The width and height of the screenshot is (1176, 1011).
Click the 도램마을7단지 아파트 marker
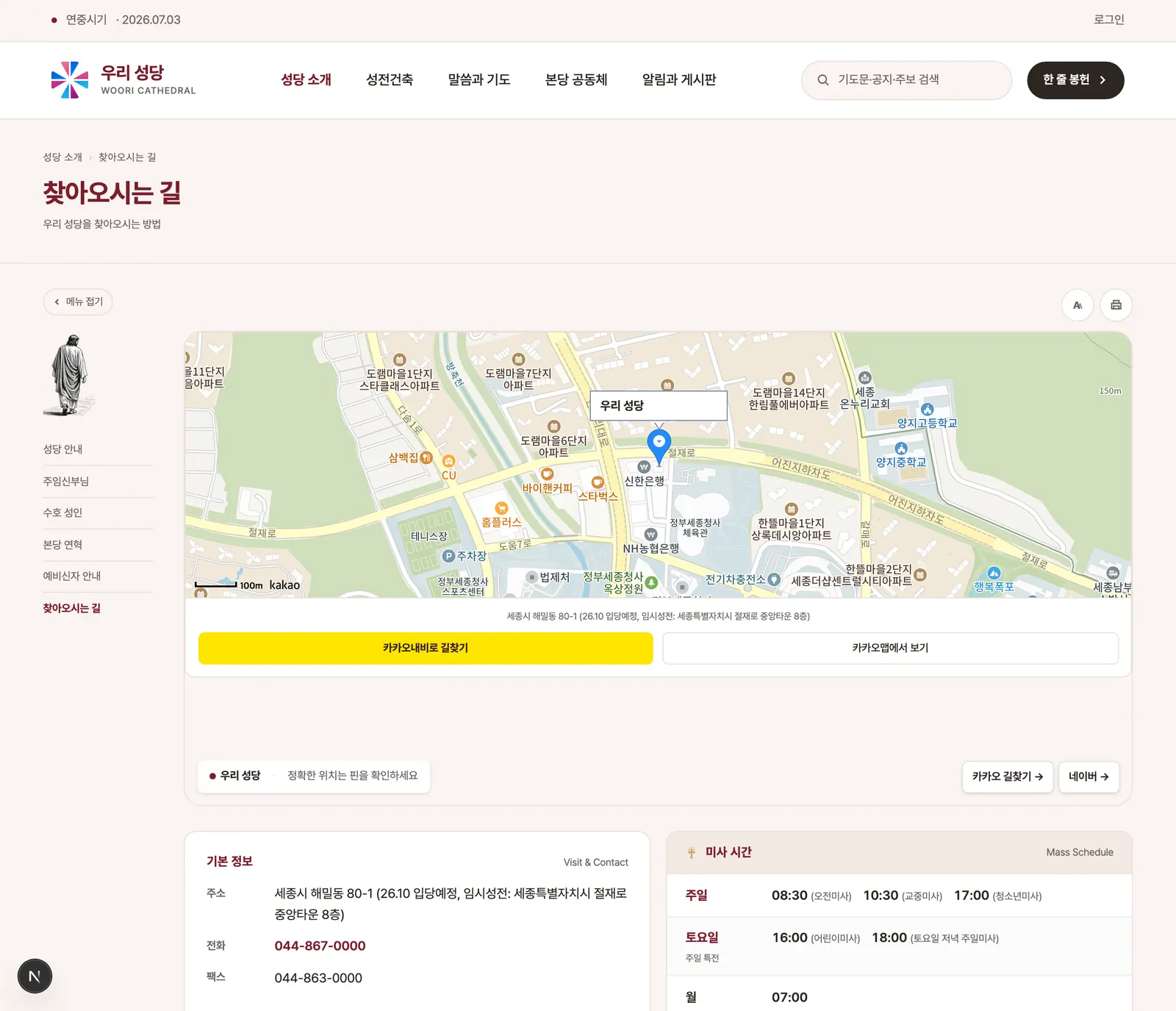(519, 360)
